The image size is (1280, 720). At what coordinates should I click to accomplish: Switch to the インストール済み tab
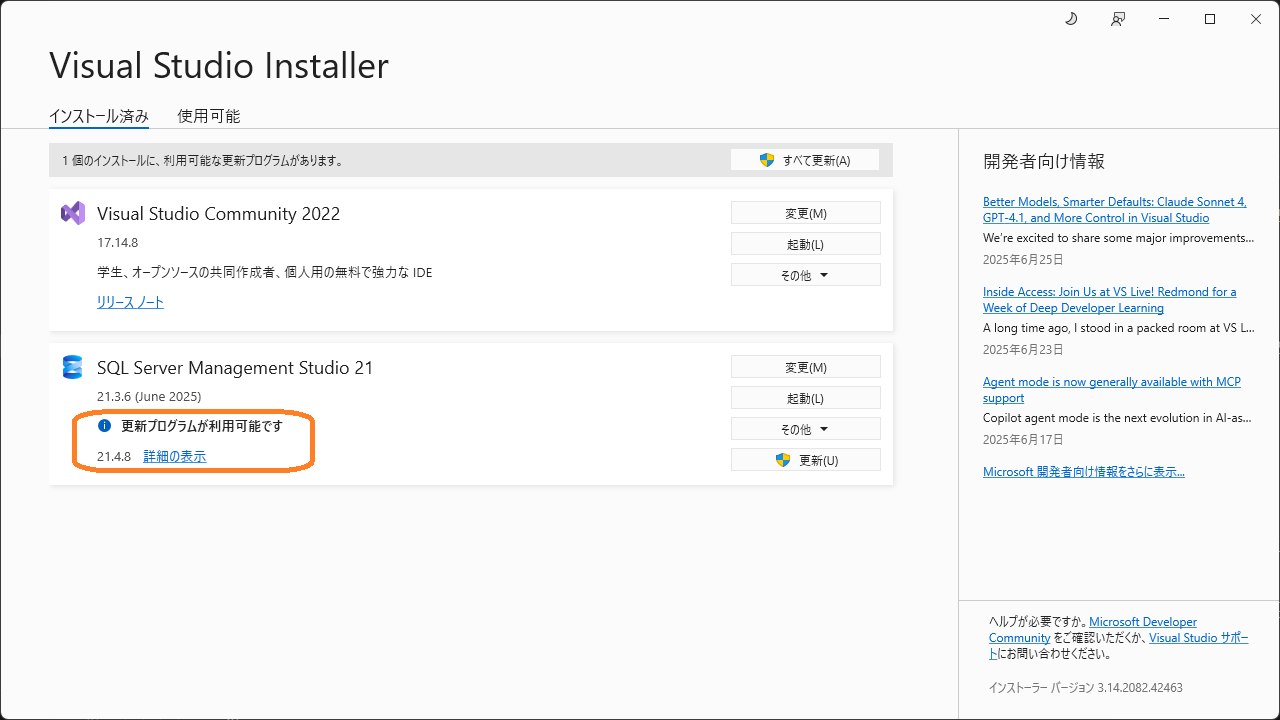click(x=99, y=116)
